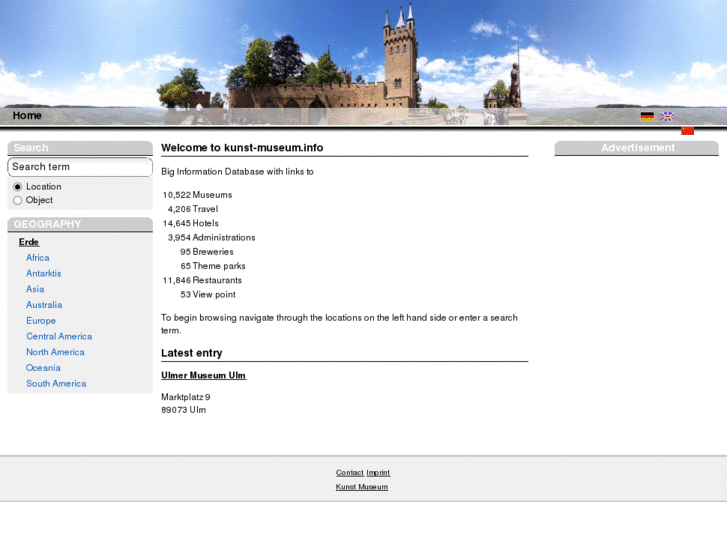Browse the Australia location link
Image resolution: width=727 pixels, height=545 pixels.
(44, 305)
